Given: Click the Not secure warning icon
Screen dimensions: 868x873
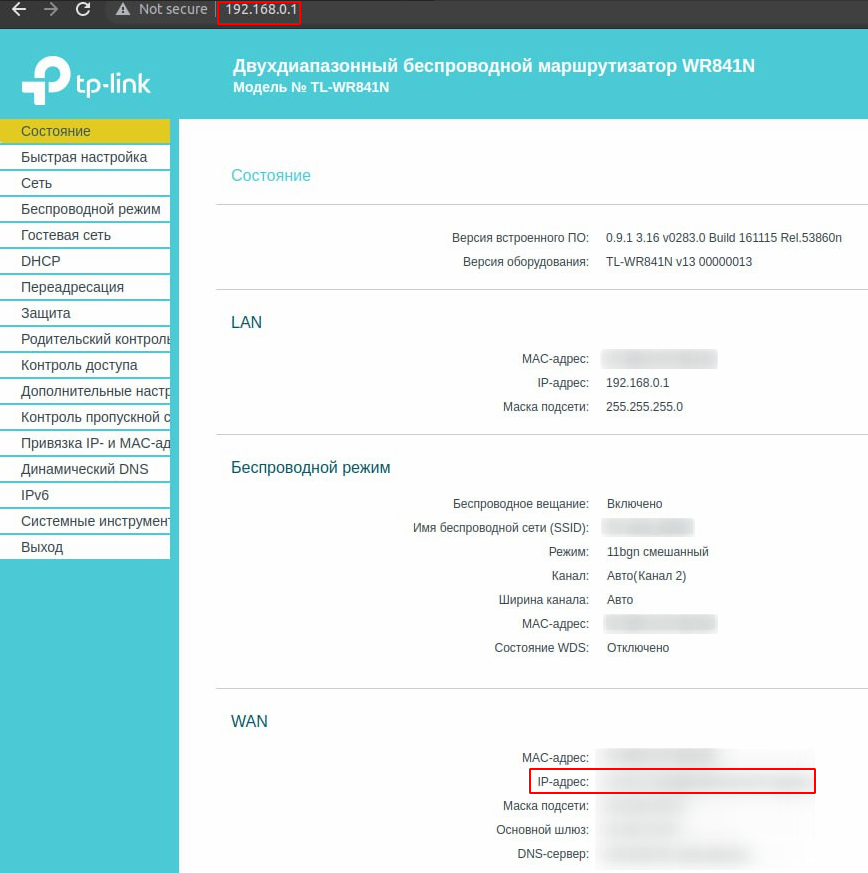Looking at the screenshot, I should pyautogui.click(x=123, y=10).
